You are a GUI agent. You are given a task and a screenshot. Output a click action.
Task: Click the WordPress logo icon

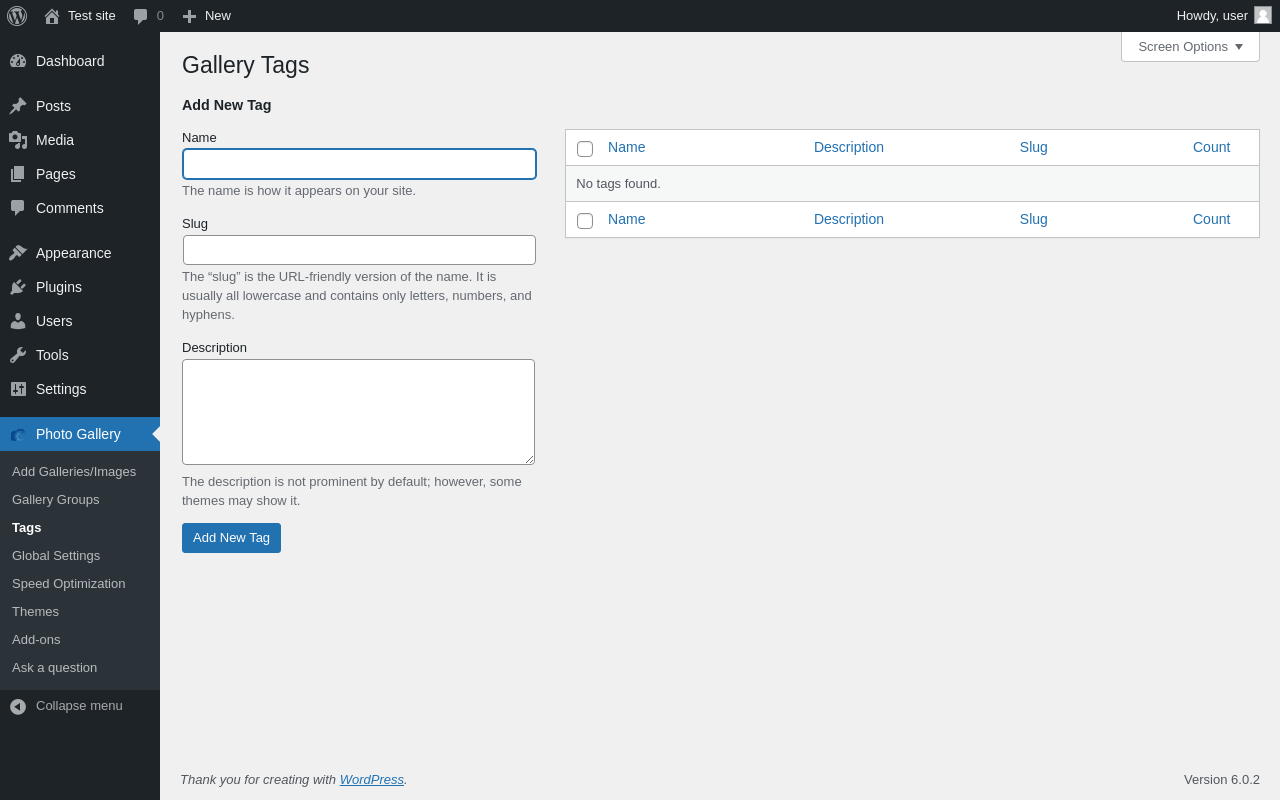(17, 16)
